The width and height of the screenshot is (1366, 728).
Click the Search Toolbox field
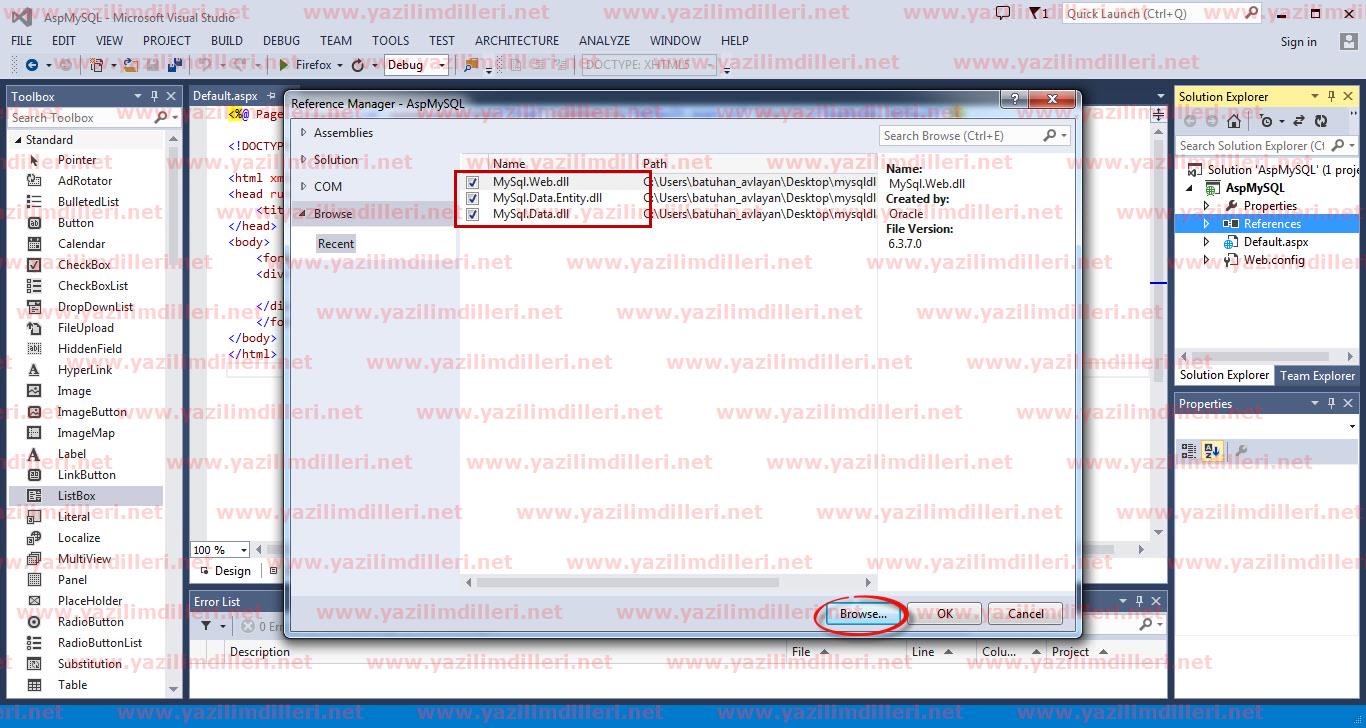tap(94, 118)
